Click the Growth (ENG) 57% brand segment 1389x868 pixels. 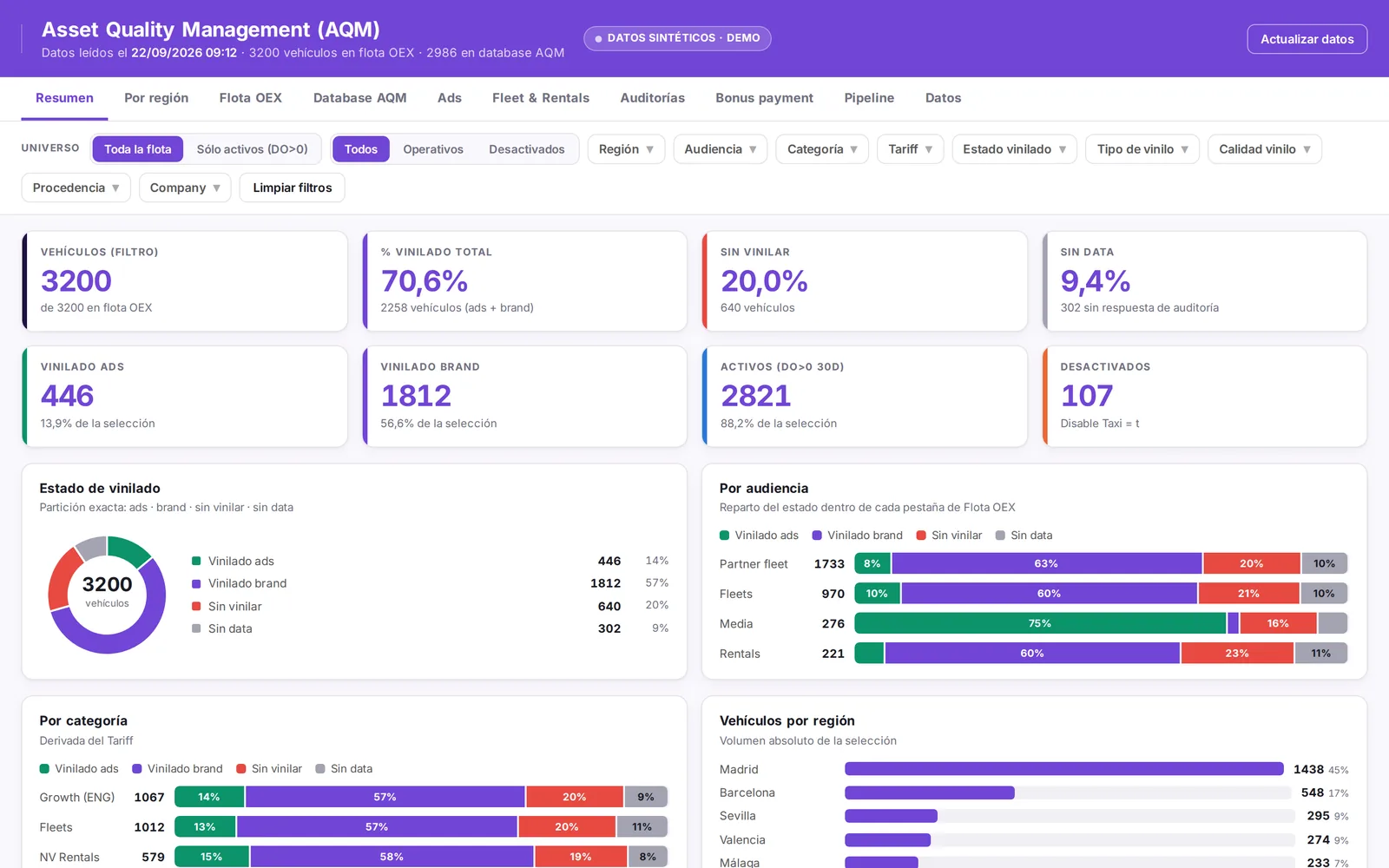click(385, 797)
